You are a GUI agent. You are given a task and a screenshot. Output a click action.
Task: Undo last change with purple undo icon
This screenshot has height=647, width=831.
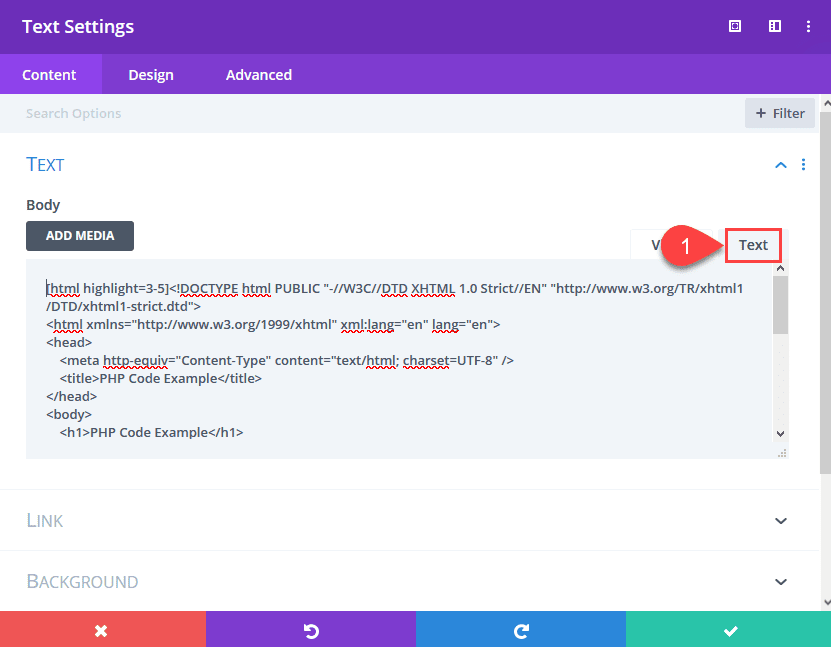click(x=310, y=630)
